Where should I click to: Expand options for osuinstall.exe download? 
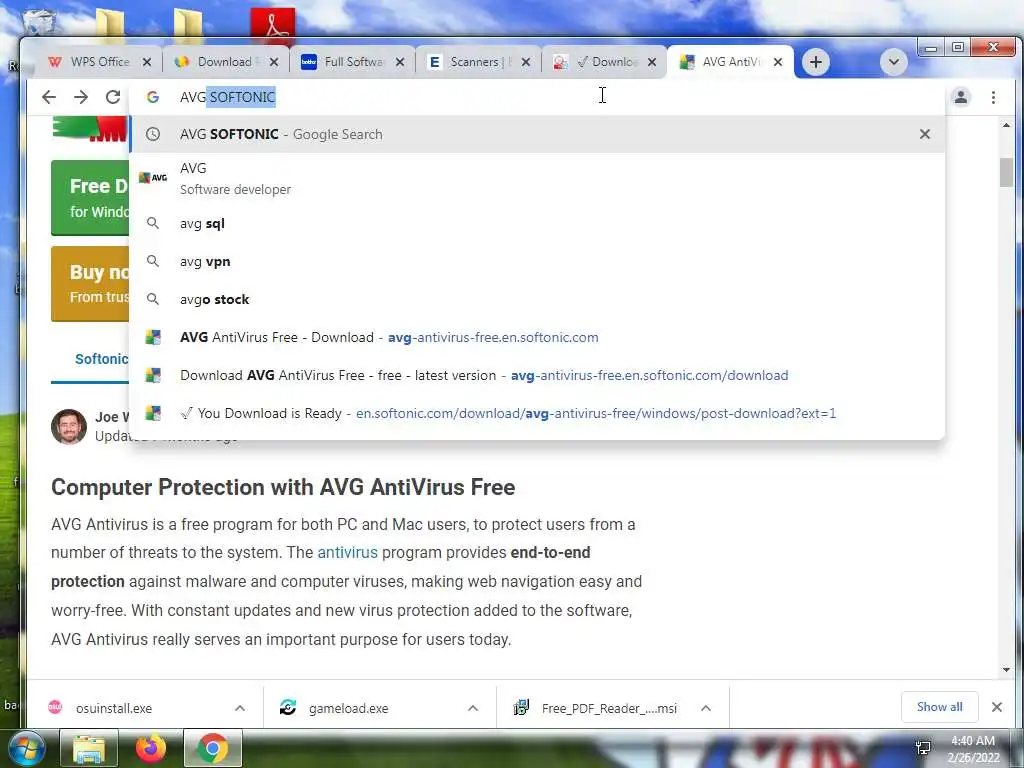240,709
